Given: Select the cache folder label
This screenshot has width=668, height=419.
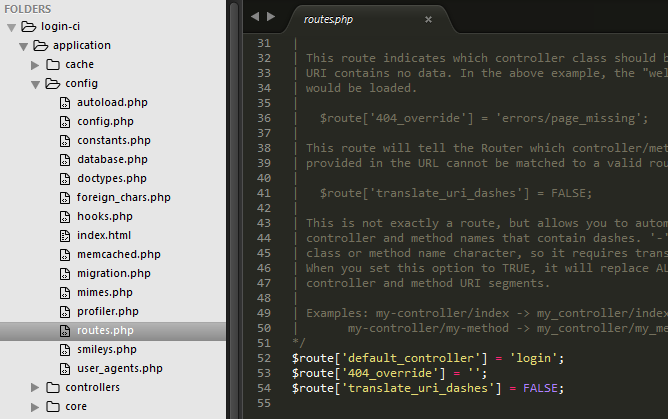Looking at the screenshot, I should [79, 64].
